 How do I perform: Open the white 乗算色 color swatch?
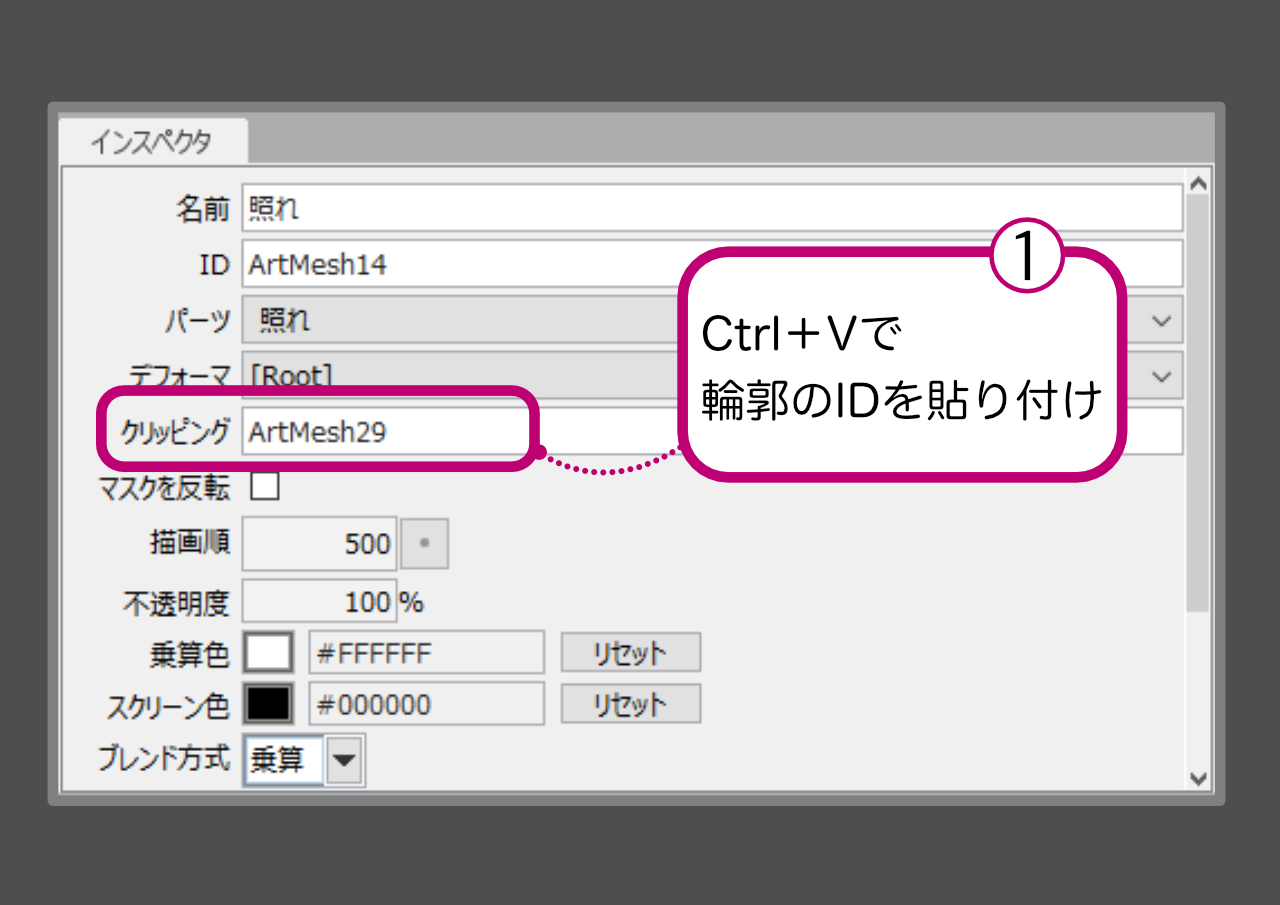pos(269,653)
